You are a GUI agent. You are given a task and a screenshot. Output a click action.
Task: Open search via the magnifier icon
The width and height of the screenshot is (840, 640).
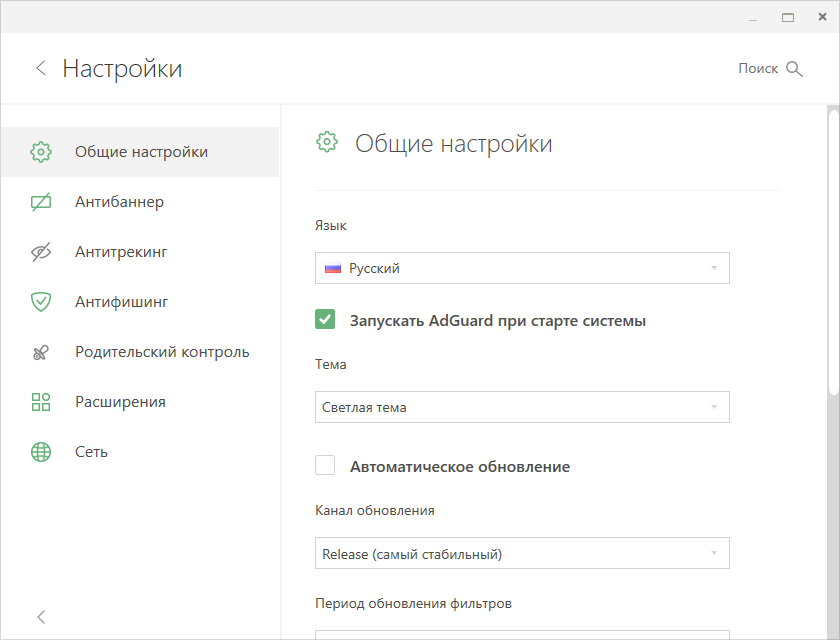pyautogui.click(x=795, y=68)
